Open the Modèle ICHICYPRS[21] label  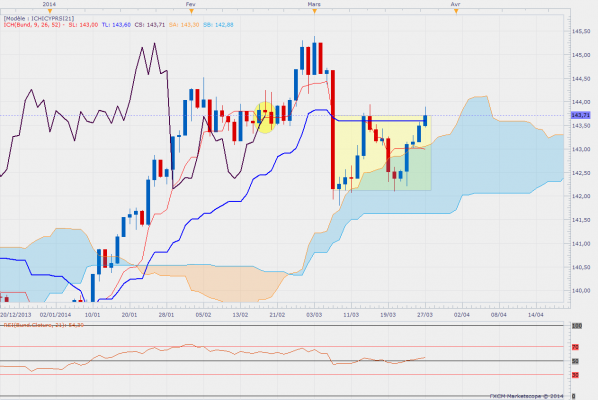pyautogui.click(x=39, y=18)
